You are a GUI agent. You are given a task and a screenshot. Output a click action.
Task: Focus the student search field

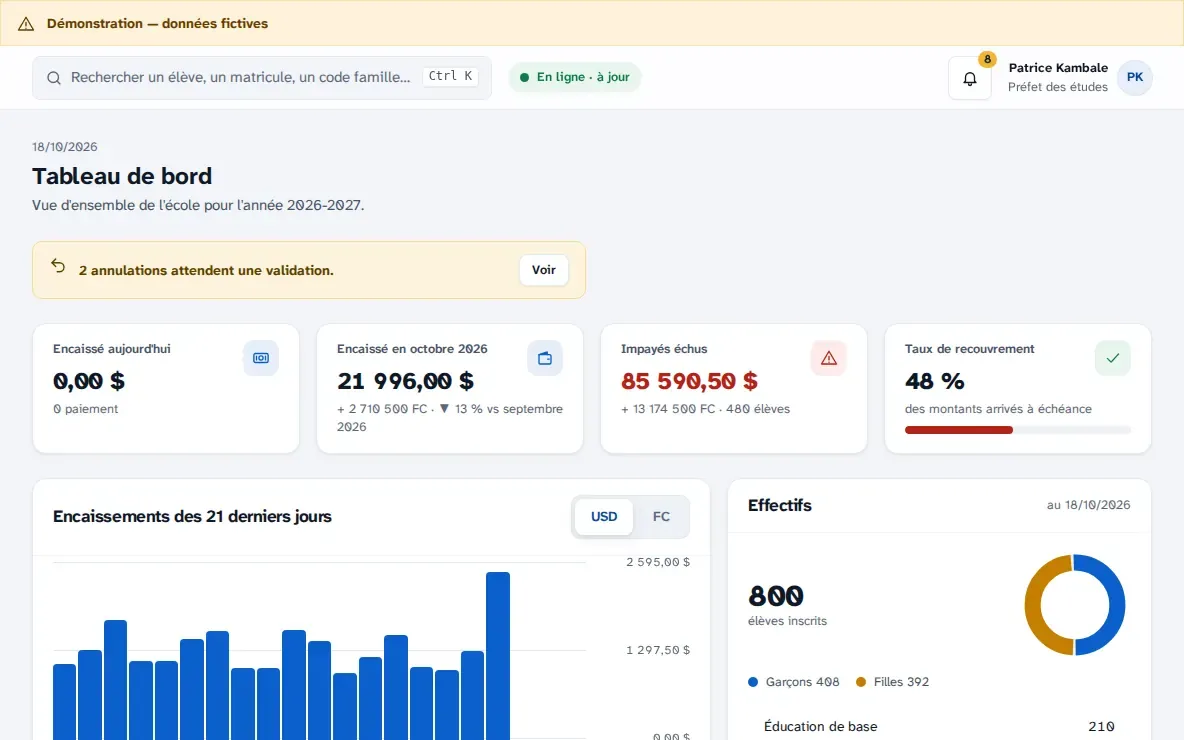261,78
